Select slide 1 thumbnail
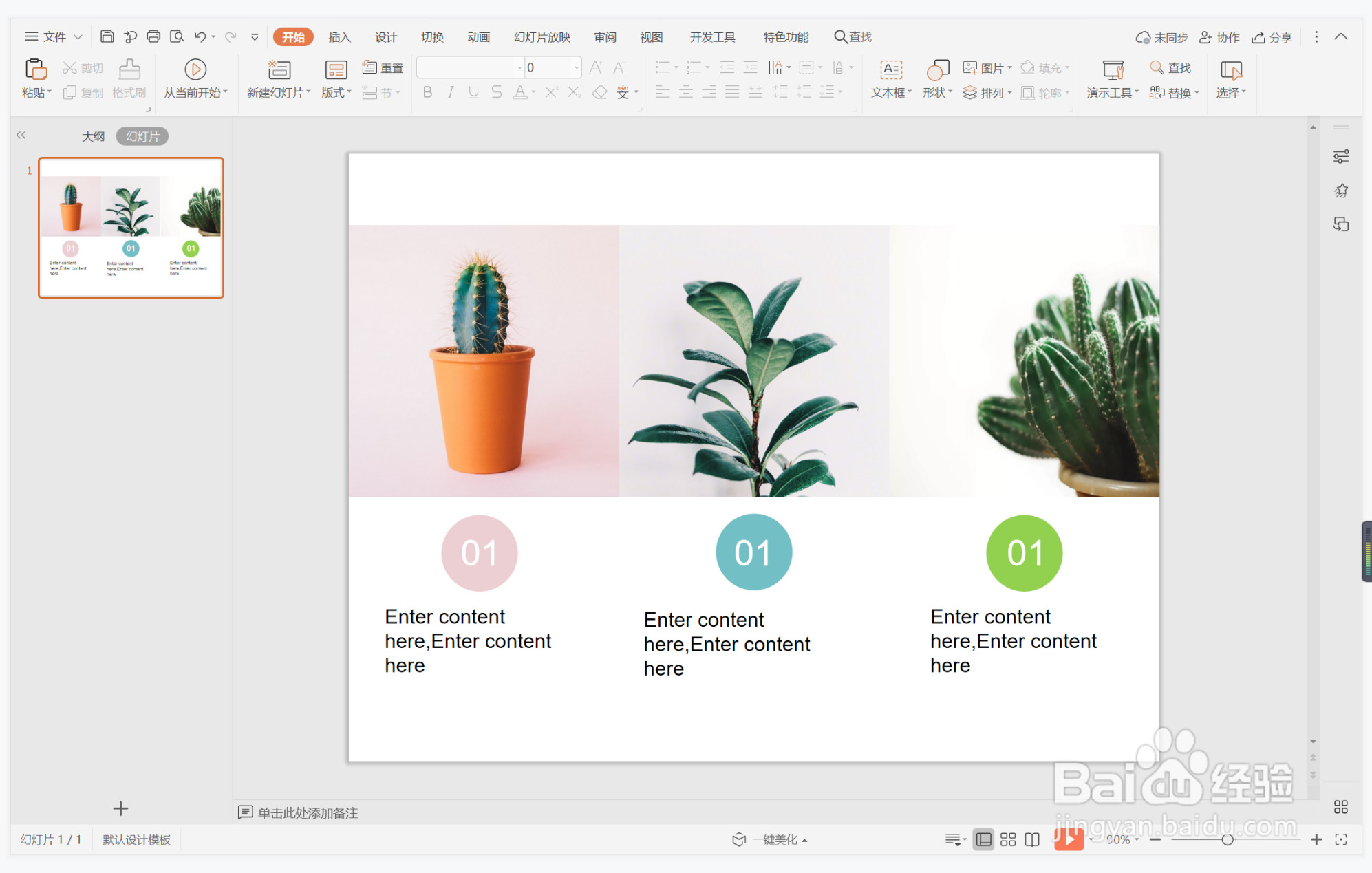The image size is (1372, 873). point(131,228)
